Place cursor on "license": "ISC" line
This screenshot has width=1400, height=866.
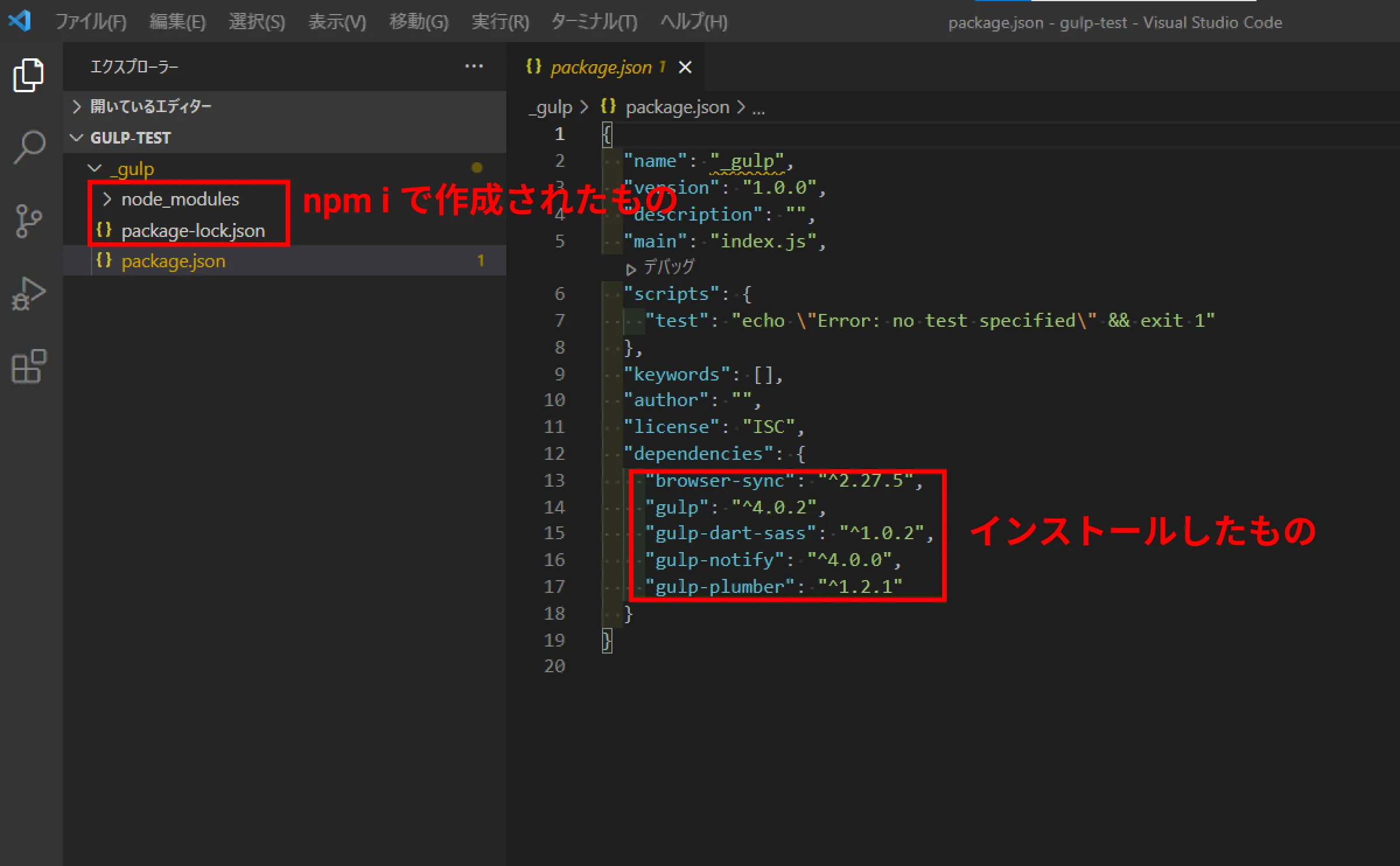[714, 427]
